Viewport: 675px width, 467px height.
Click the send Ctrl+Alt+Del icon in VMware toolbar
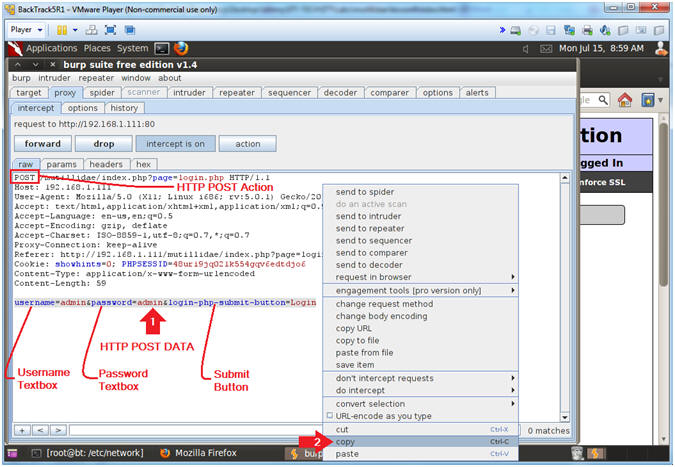pyautogui.click(x=91, y=30)
